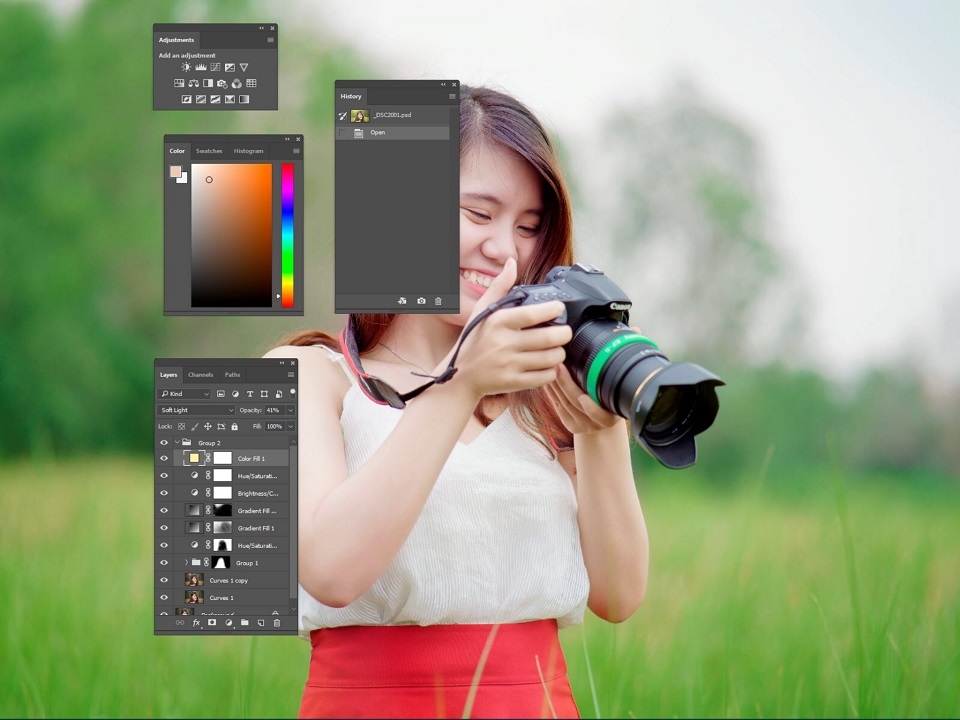Hide the Group 1 layer group

[x=163, y=563]
